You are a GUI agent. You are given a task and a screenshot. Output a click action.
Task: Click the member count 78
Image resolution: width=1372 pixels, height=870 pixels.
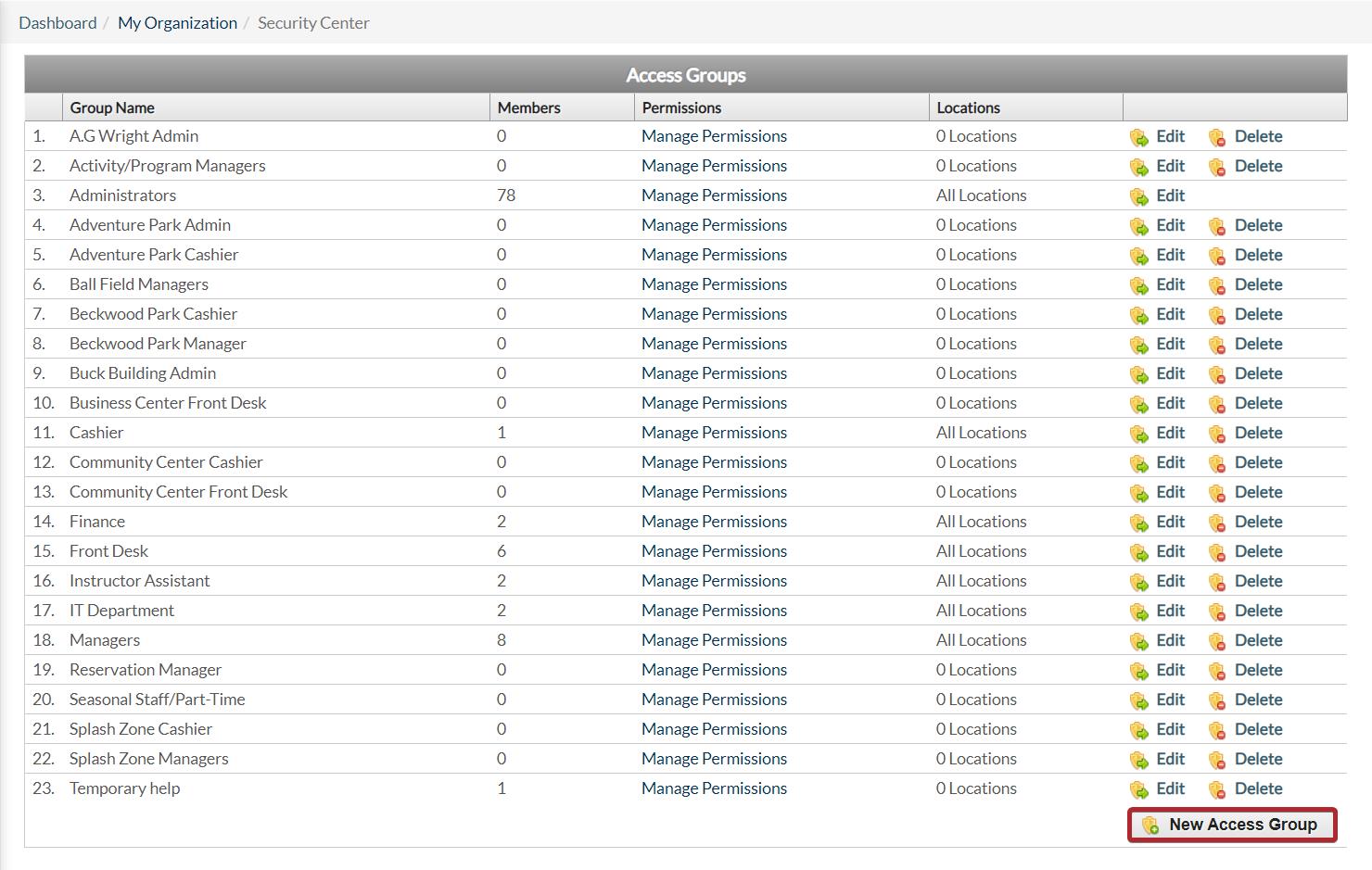click(506, 195)
